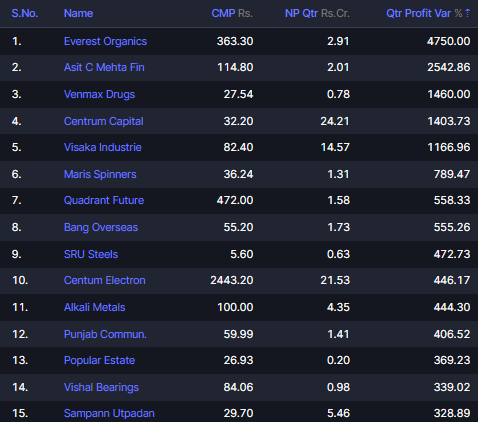Select profit variation value 328.89

tap(452, 413)
